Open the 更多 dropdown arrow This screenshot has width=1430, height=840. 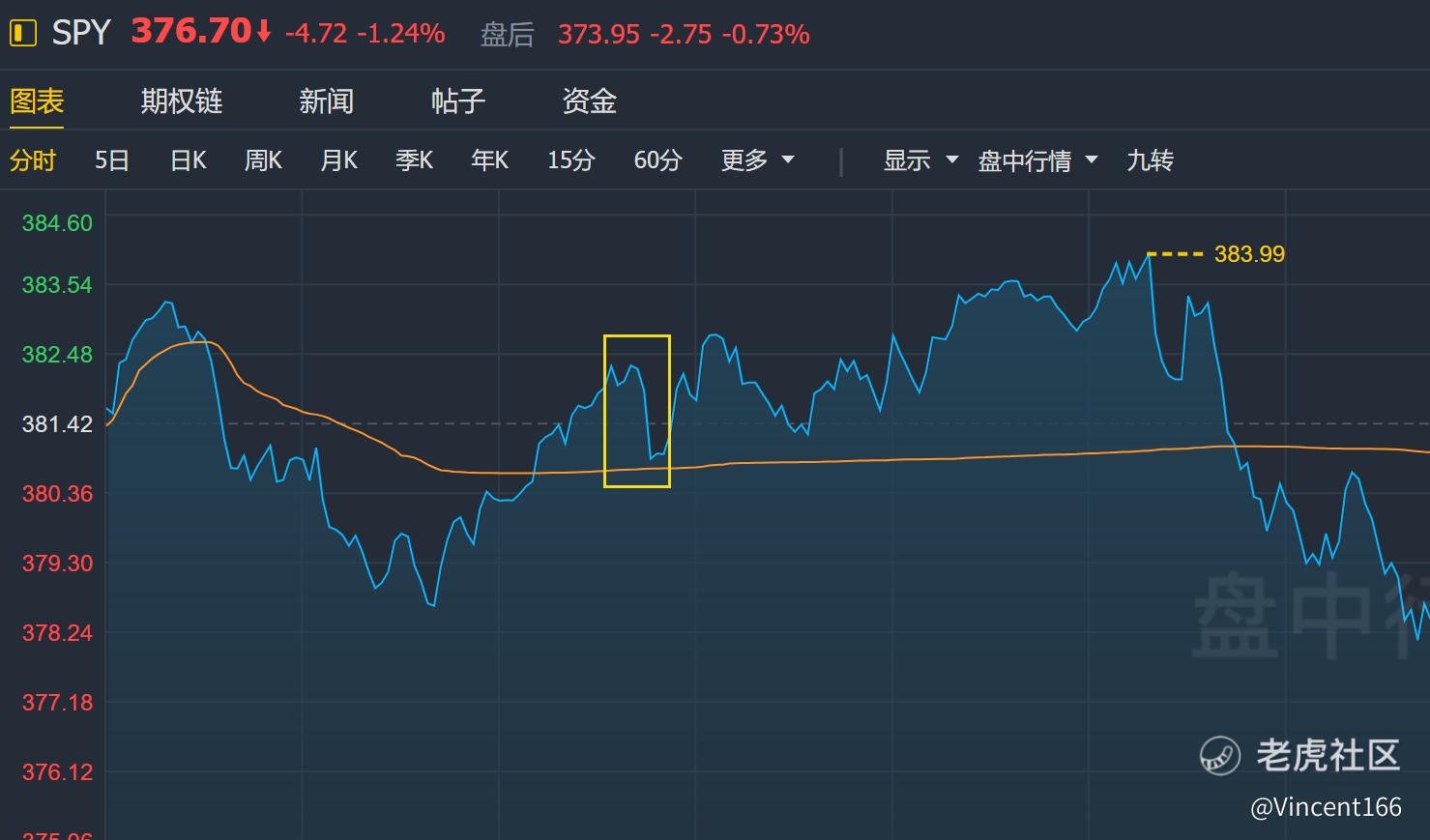click(x=788, y=159)
